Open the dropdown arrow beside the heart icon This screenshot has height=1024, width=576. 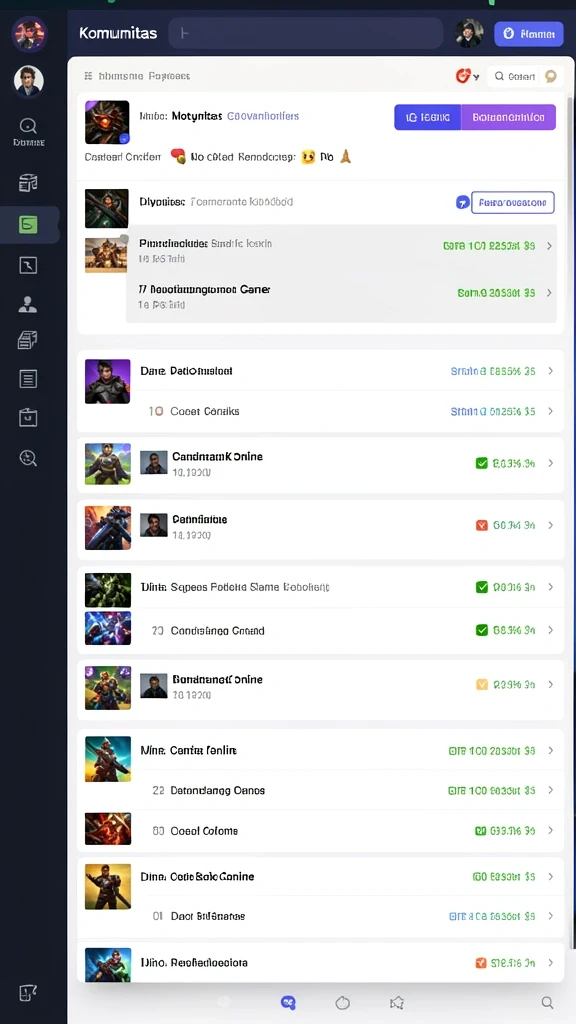click(x=476, y=77)
